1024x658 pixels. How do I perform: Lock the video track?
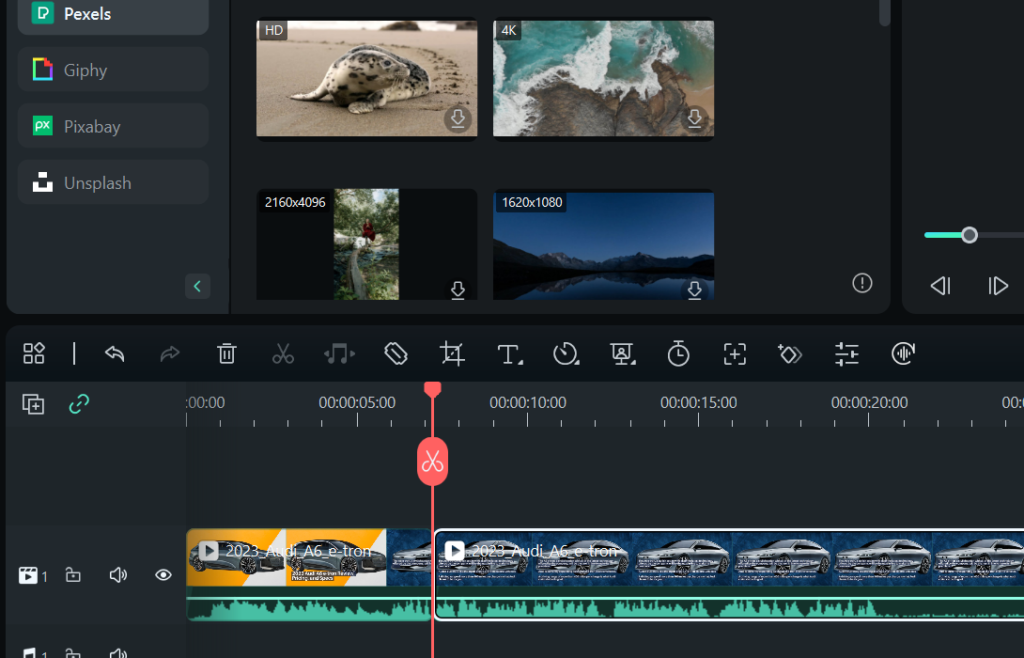[73, 575]
